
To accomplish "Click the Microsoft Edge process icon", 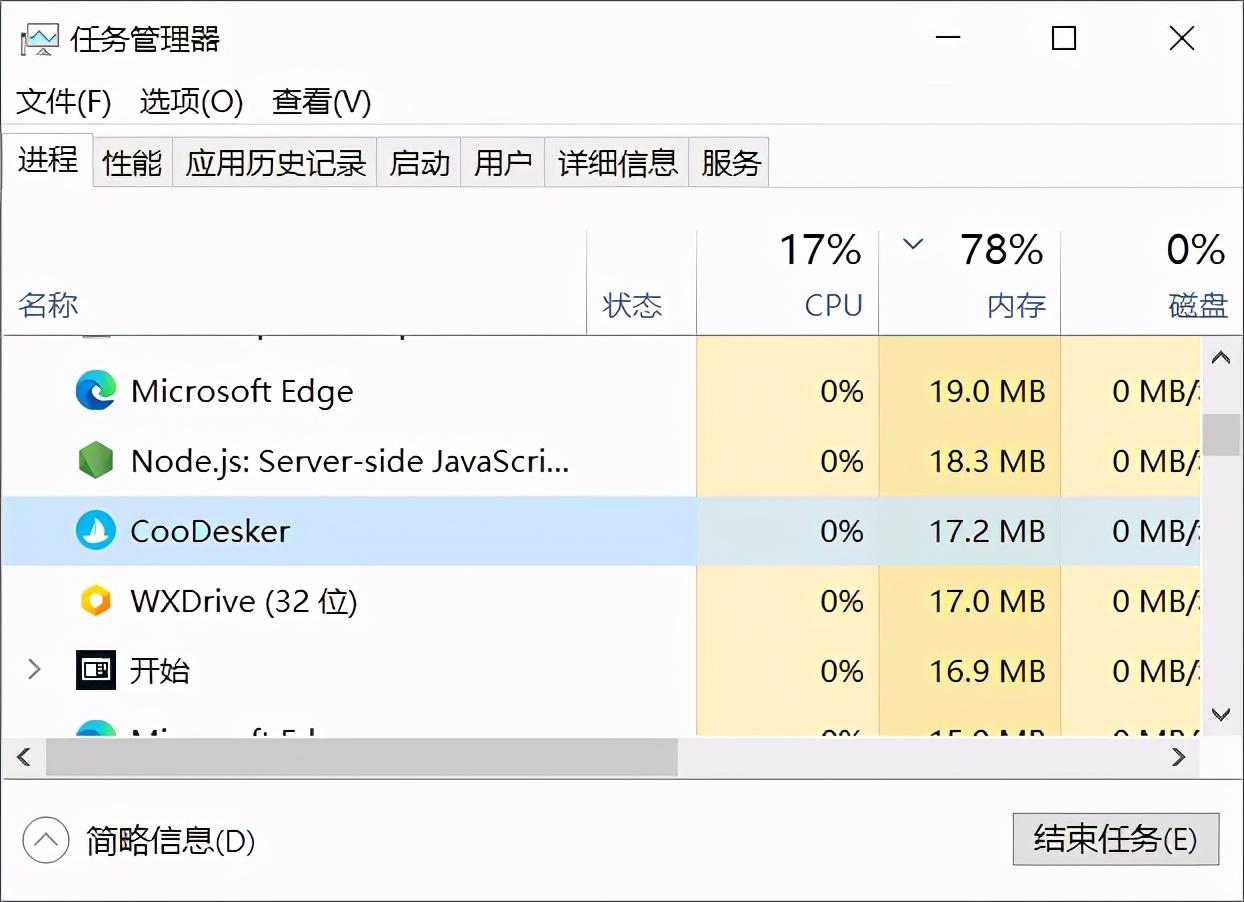I will tap(94, 391).
